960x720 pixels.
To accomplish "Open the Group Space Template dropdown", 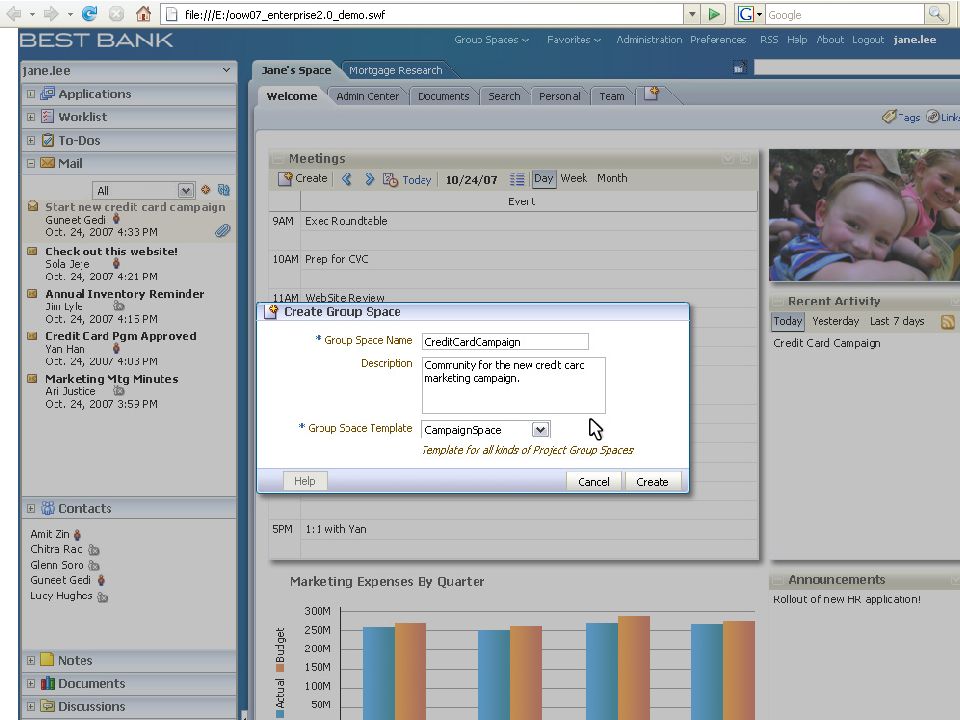I will (x=540, y=429).
